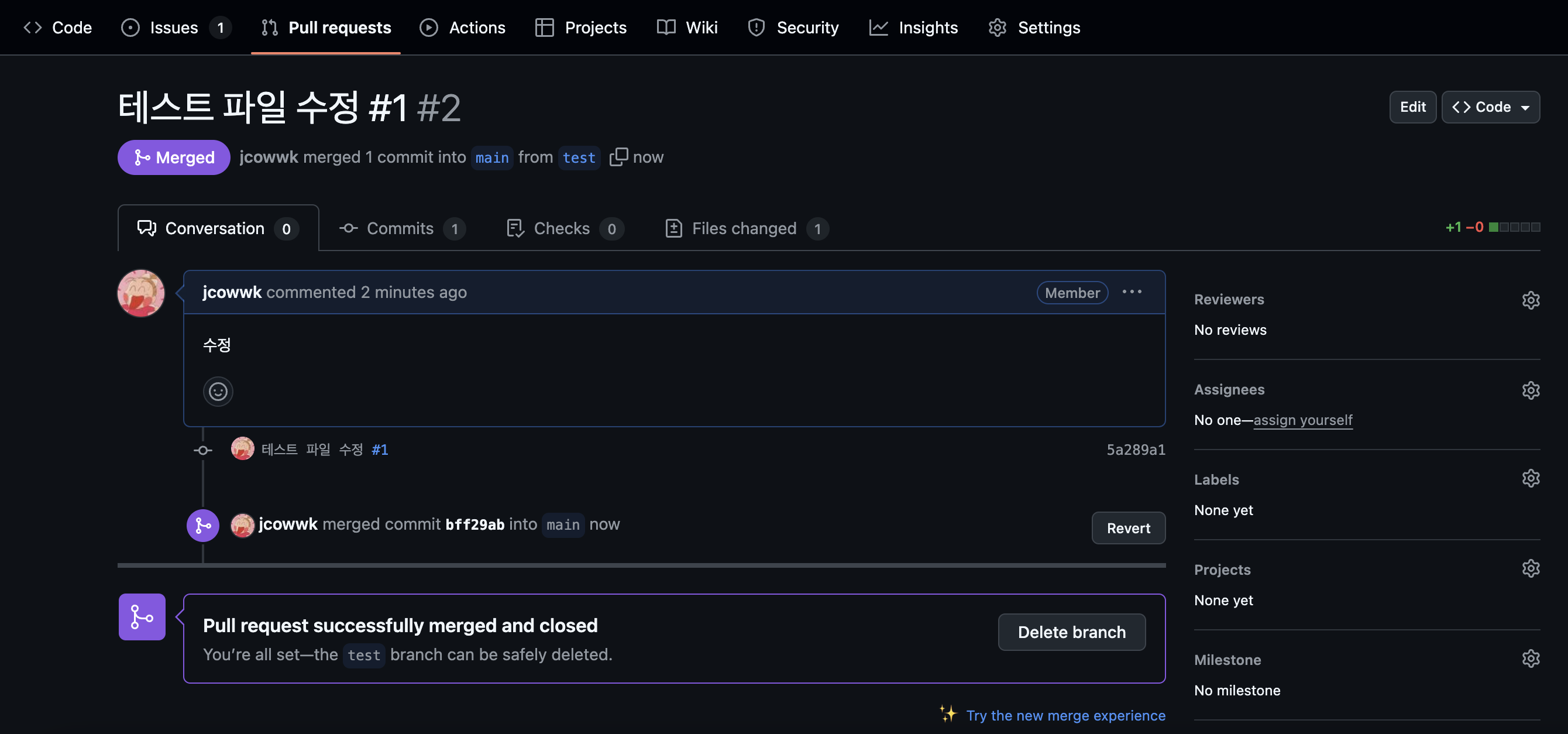This screenshot has height=734, width=1568.
Task: Click Try the new merge experience link
Action: [x=1065, y=715]
